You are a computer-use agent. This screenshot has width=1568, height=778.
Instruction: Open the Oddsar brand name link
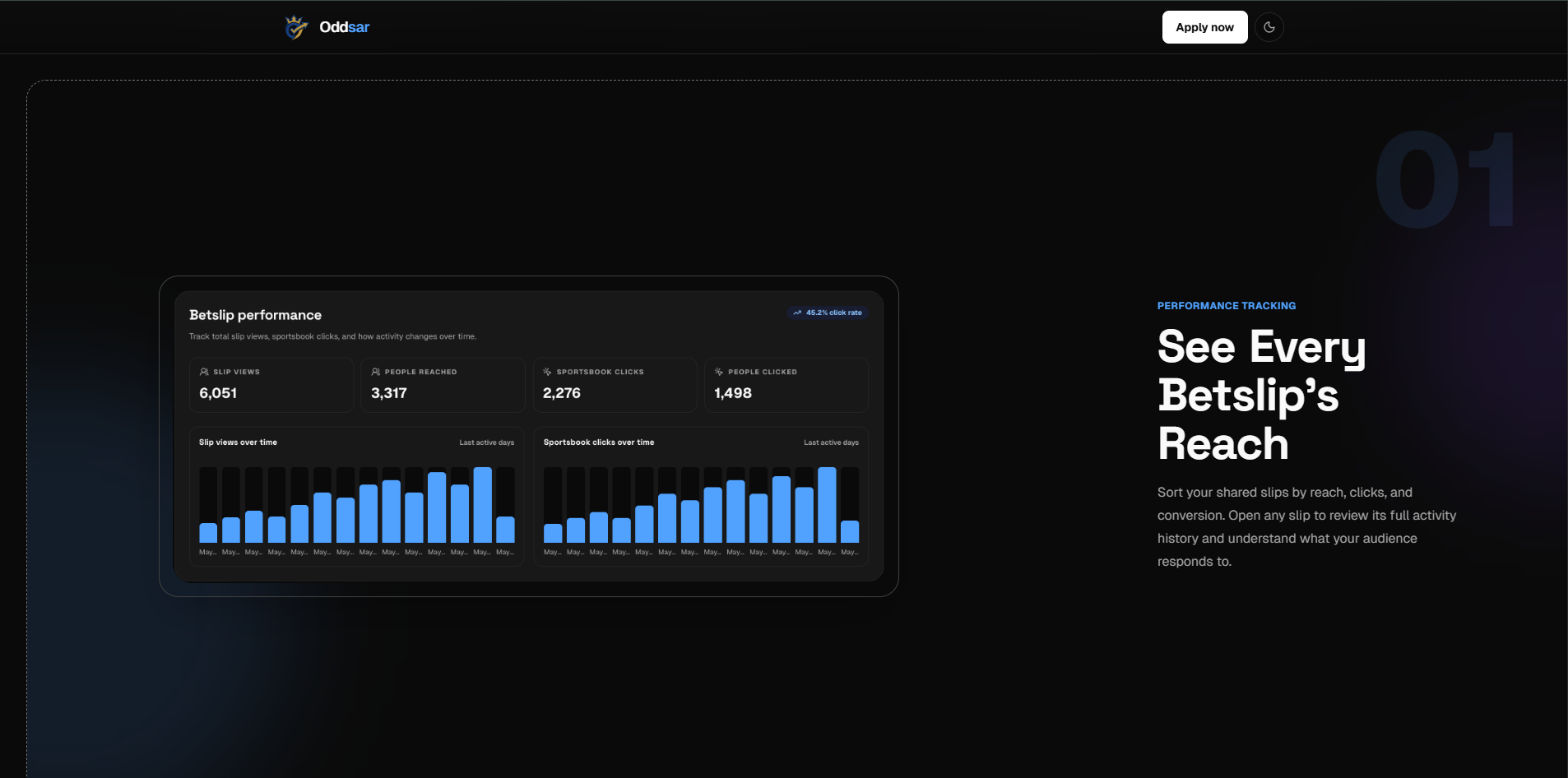pos(344,27)
